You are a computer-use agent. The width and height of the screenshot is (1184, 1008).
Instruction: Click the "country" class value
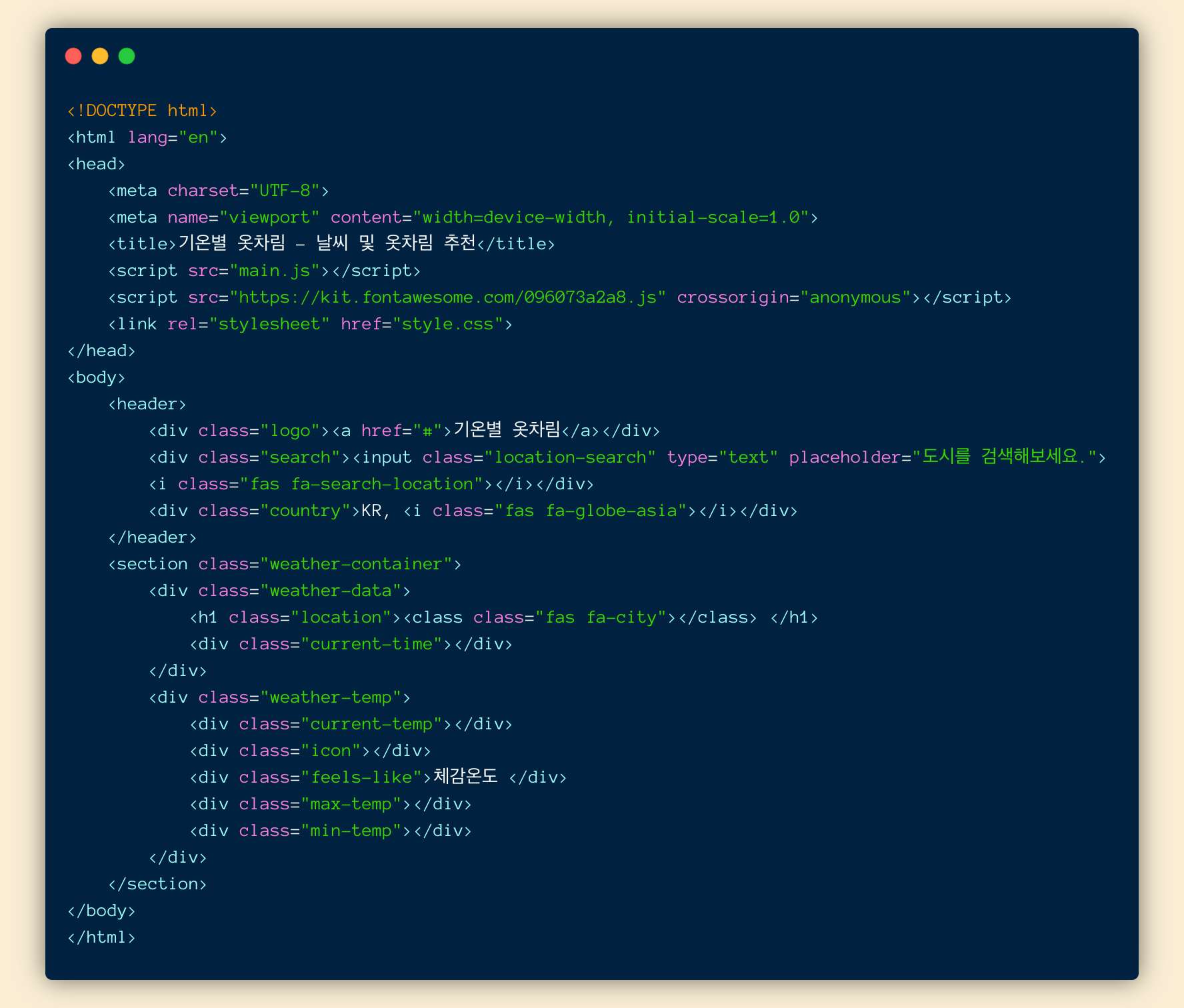tap(306, 511)
